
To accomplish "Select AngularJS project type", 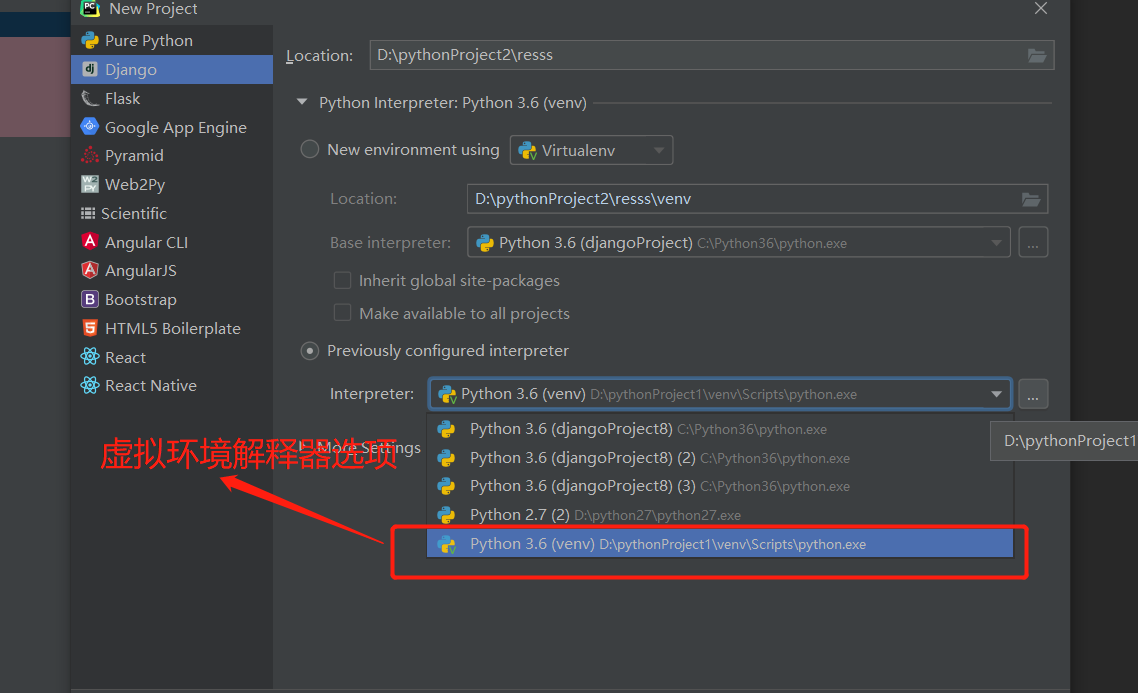I will click(x=172, y=271).
